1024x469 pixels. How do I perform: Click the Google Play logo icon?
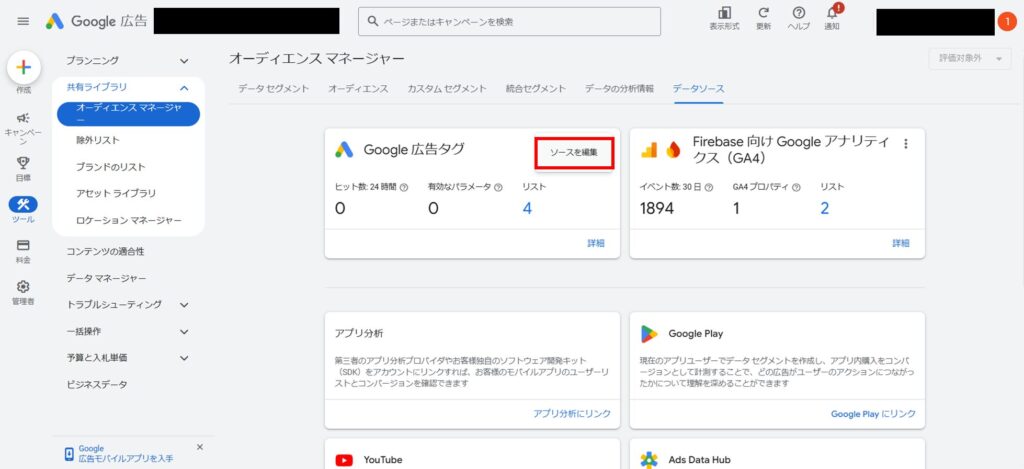(x=649, y=334)
